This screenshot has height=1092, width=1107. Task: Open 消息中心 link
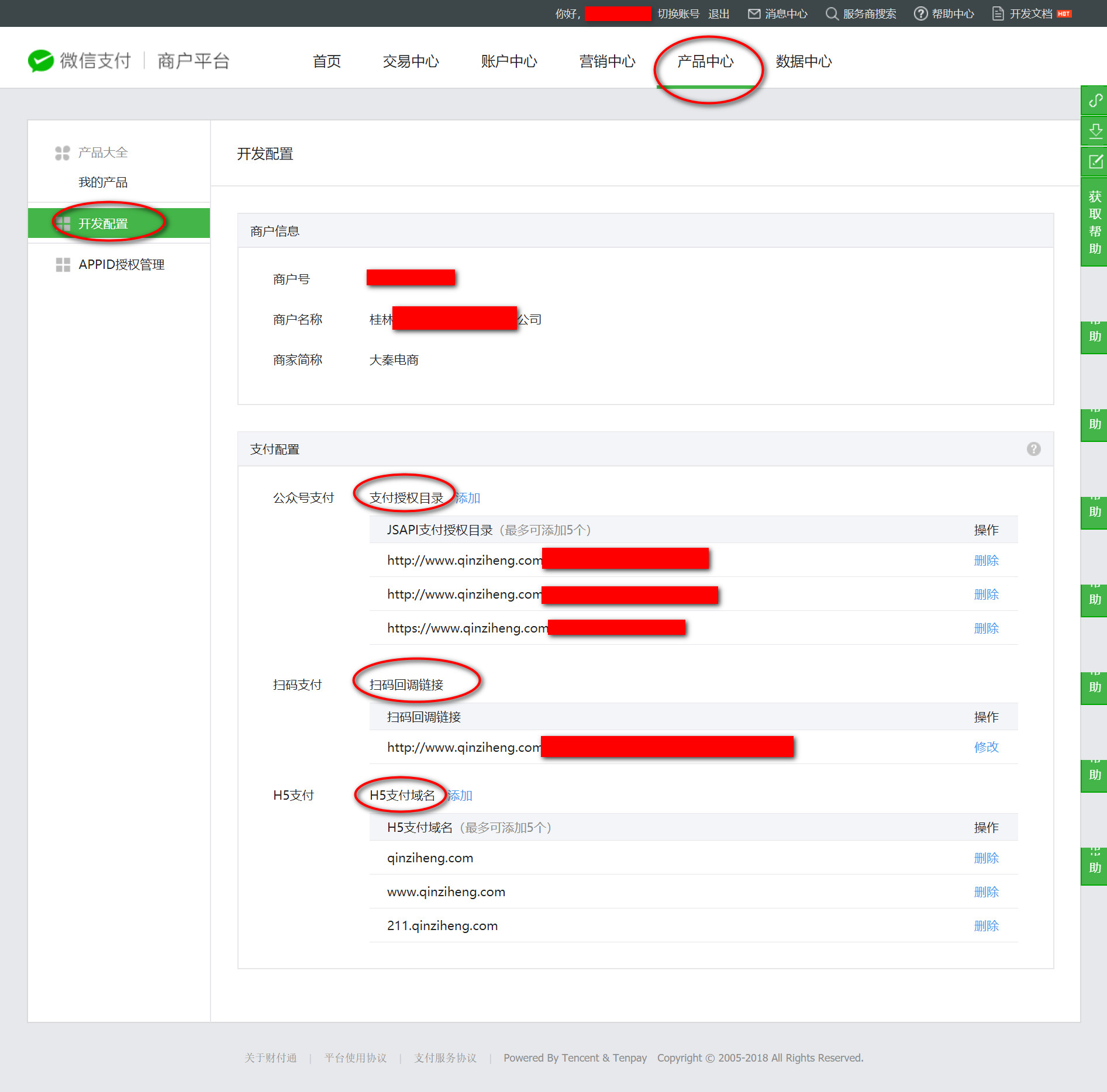point(786,13)
